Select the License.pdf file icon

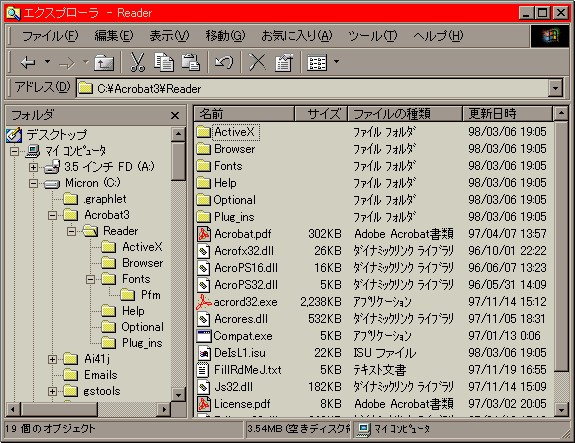coord(204,404)
